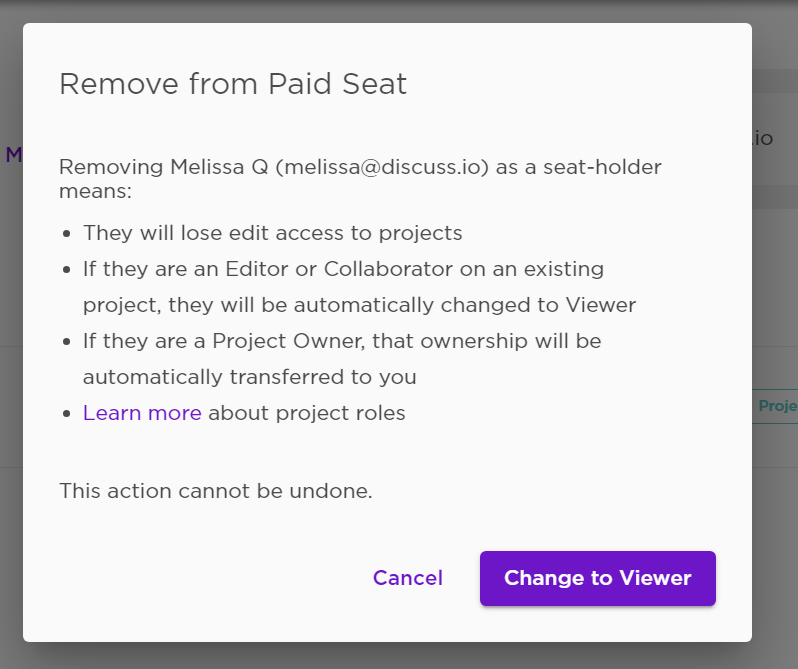Click the Editor or Collaborator bullet text

pos(359,287)
